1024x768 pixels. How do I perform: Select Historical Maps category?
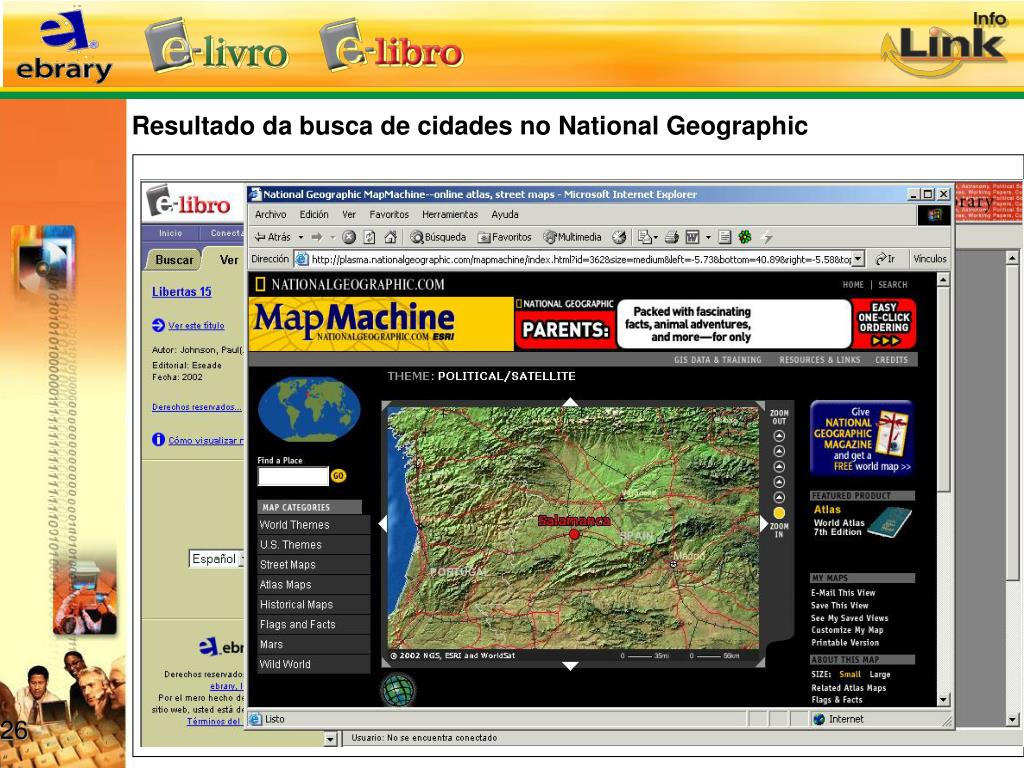(314, 605)
